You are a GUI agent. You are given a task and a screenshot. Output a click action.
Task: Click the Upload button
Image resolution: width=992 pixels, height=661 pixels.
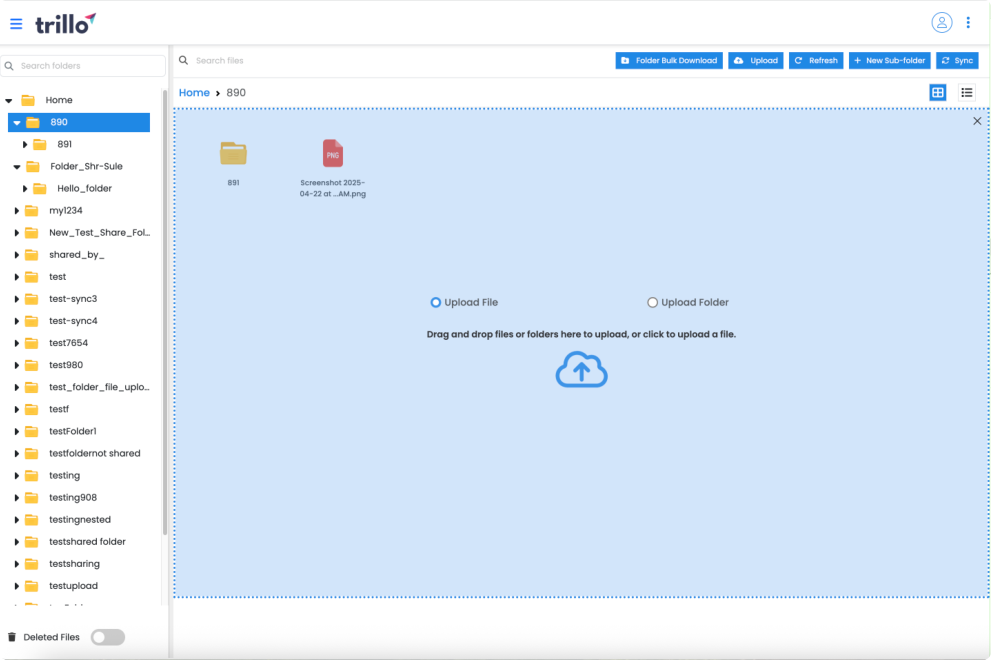point(756,60)
